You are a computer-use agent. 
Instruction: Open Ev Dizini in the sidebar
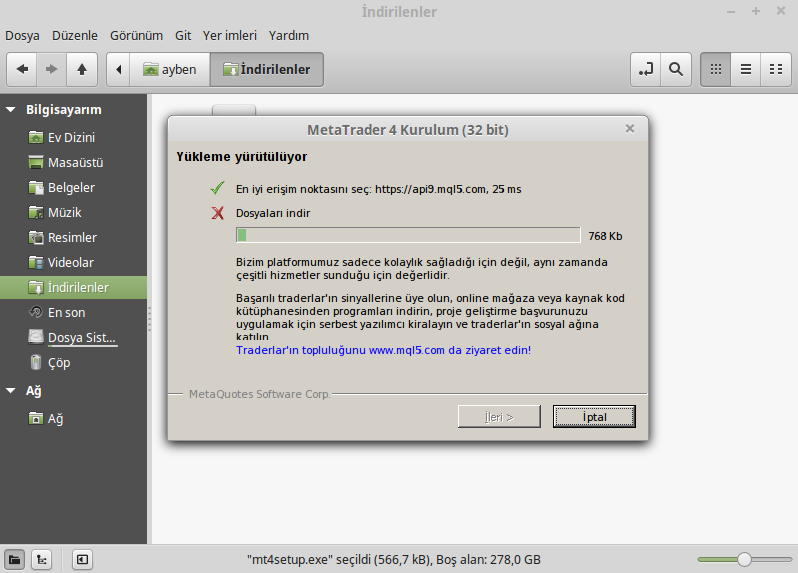pyautogui.click(x=73, y=137)
